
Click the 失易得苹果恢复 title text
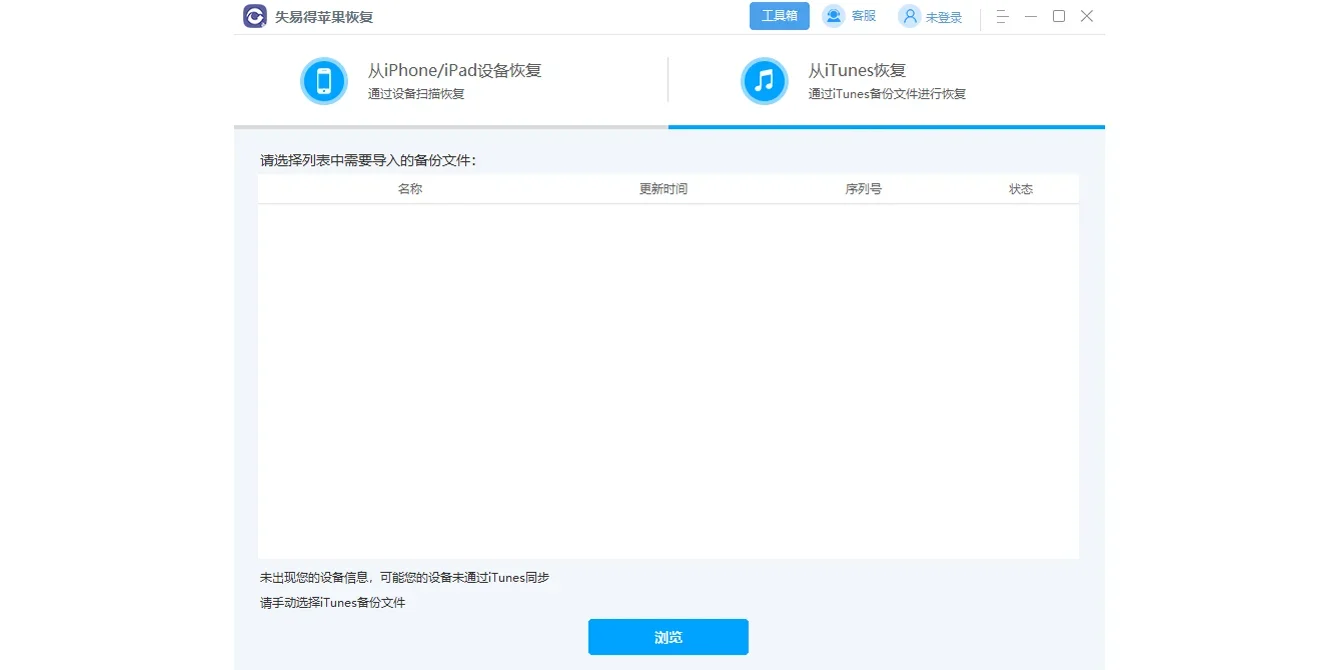tap(324, 17)
